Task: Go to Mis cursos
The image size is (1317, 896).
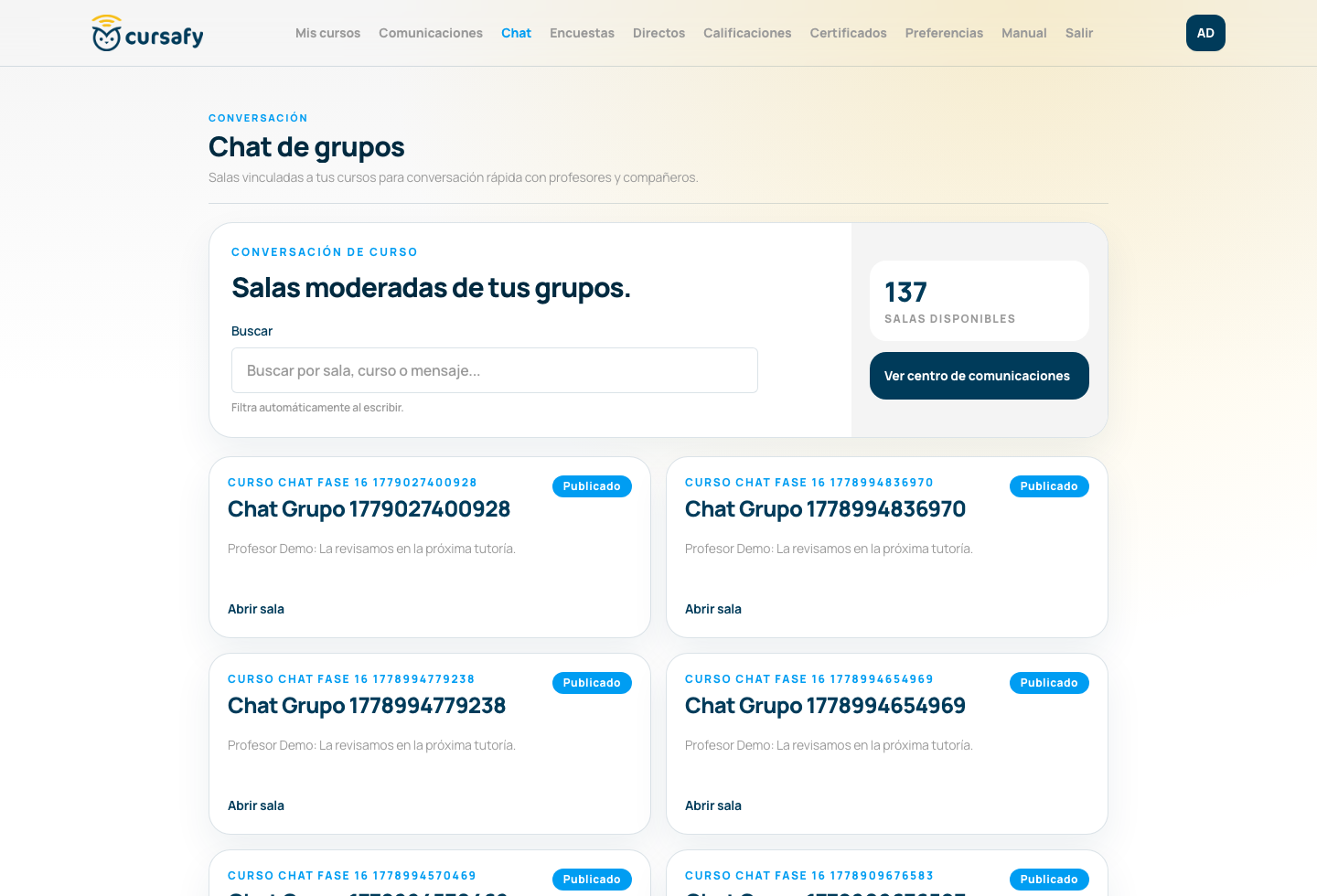Action: pyautogui.click(x=327, y=33)
